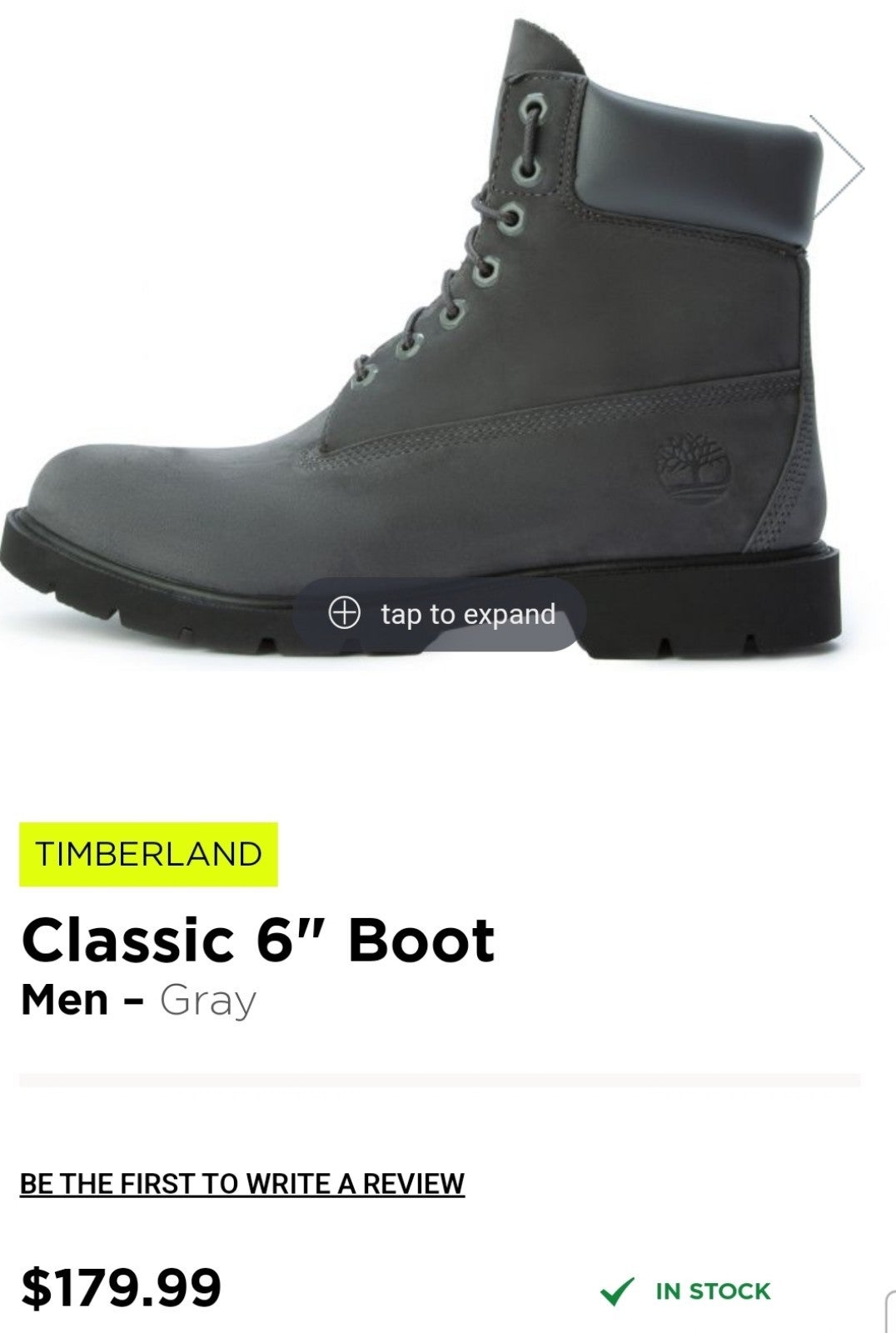Click the "IN STOCK" status text
The width and height of the screenshot is (896, 1333).
click(x=713, y=1291)
